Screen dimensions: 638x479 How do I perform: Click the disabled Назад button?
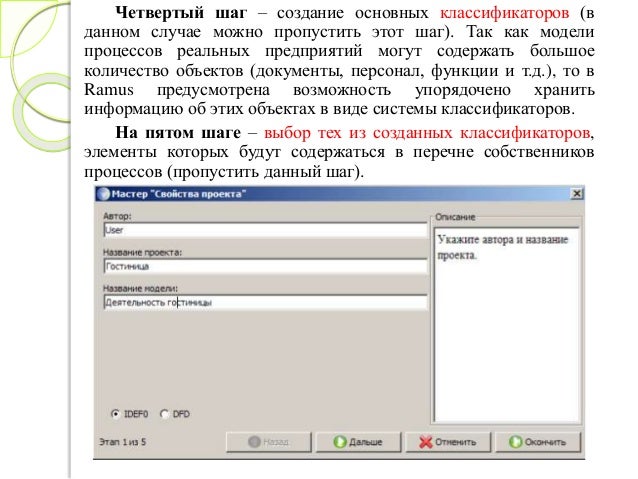click(269, 442)
